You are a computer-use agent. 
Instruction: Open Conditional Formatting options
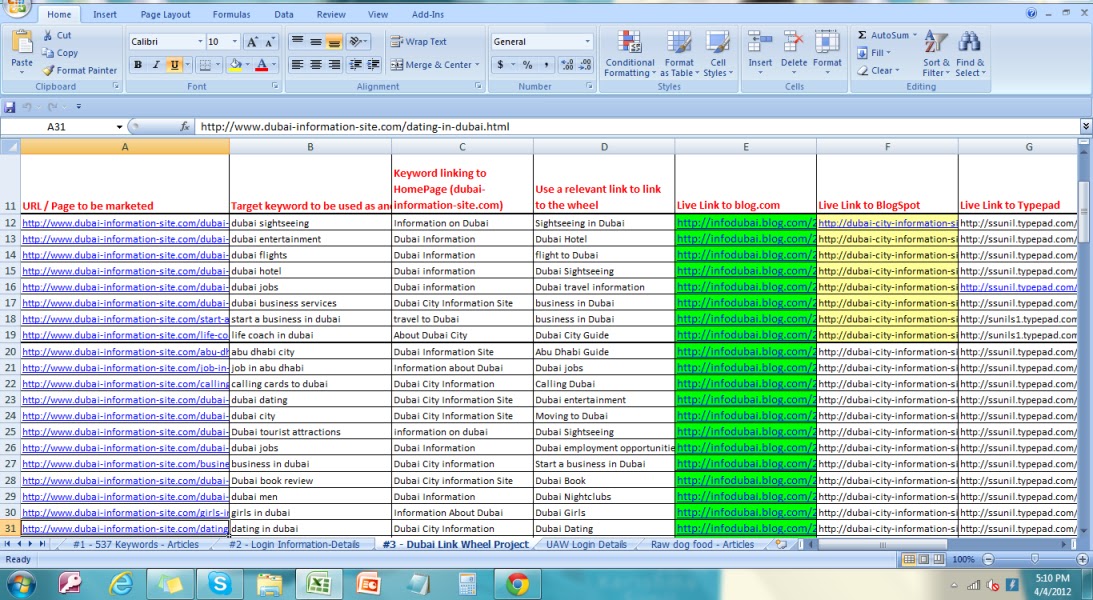629,55
